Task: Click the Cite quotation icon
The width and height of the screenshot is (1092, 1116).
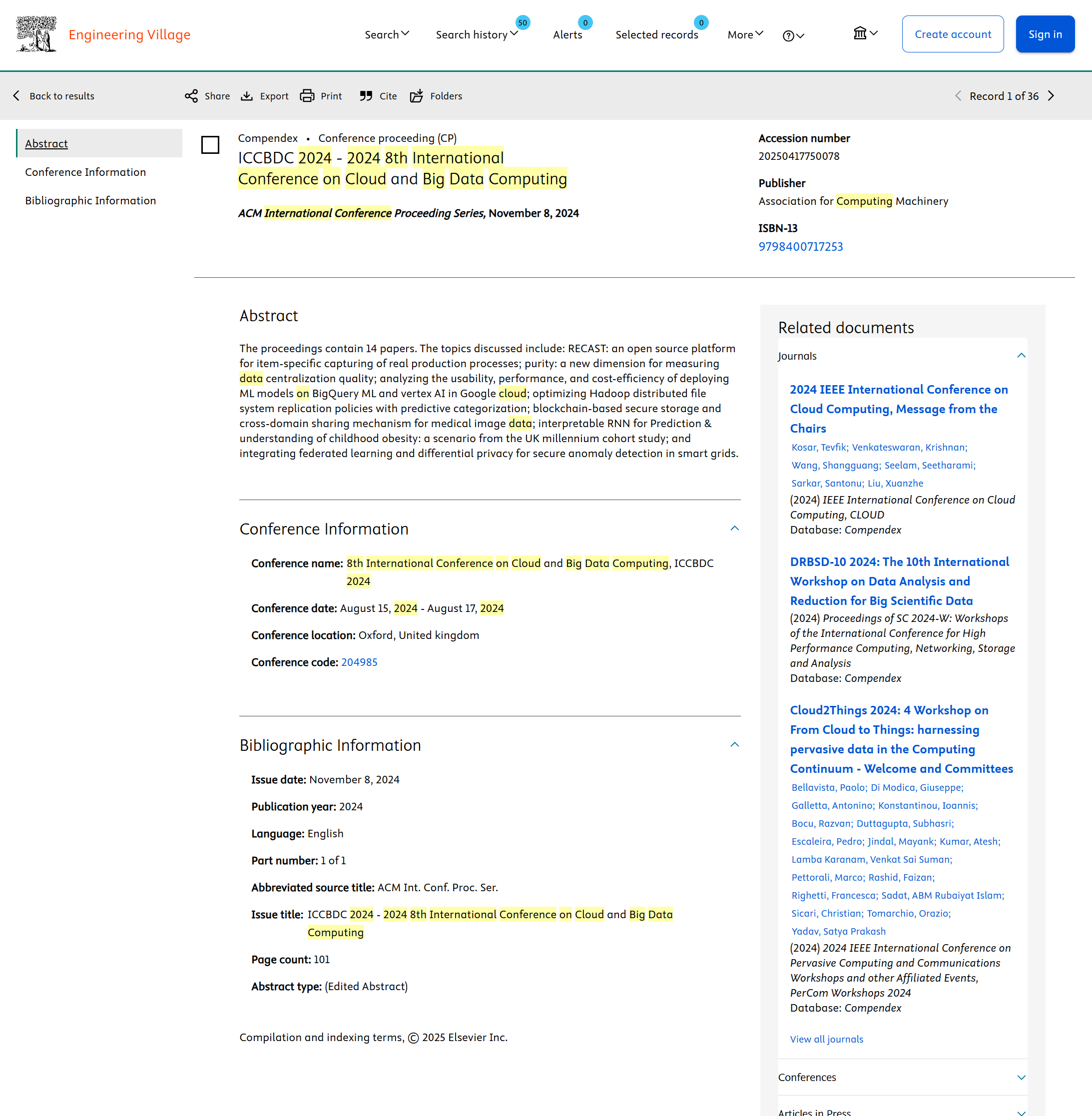Action: [x=366, y=96]
